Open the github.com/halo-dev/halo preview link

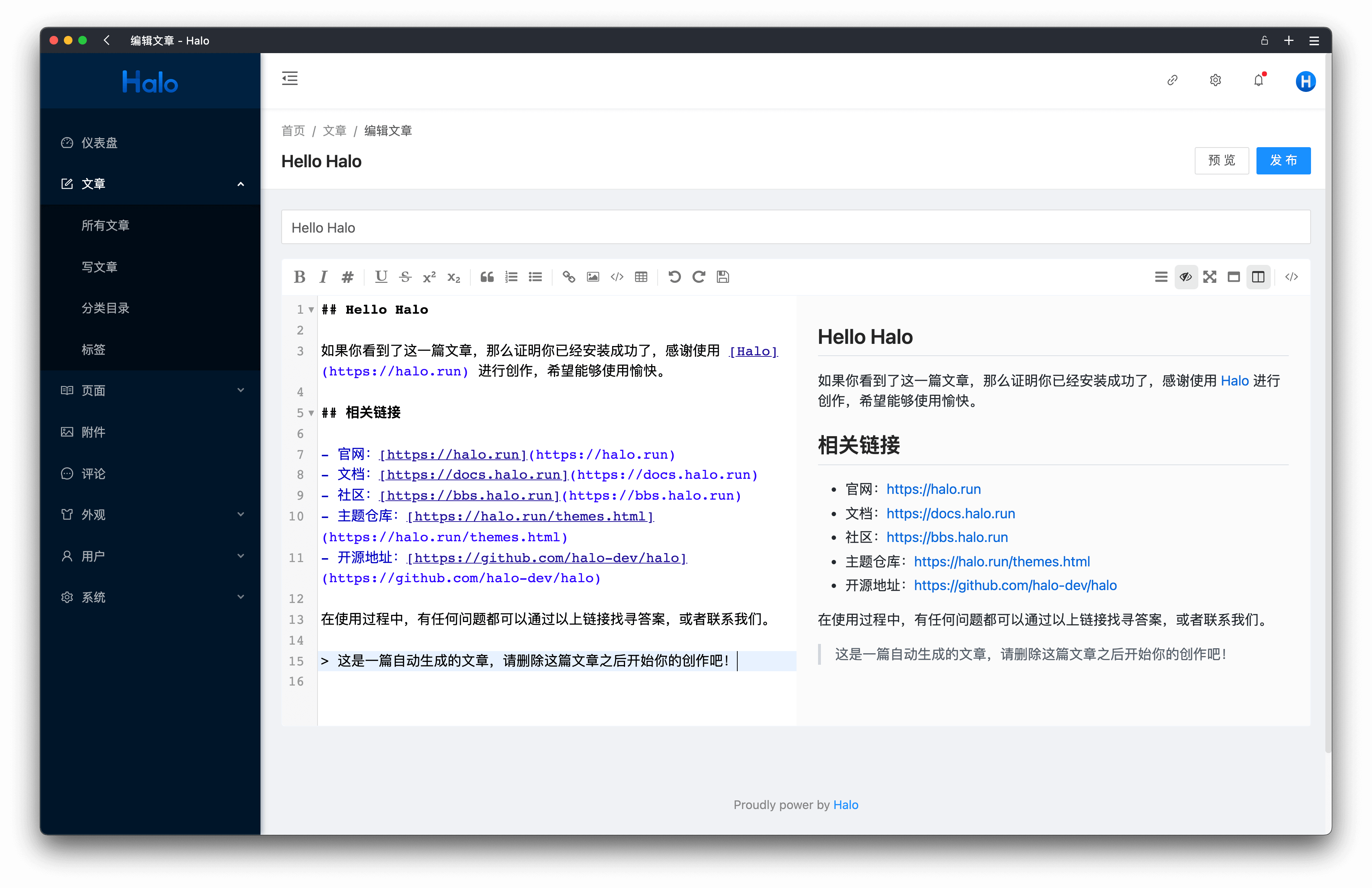(1015, 585)
